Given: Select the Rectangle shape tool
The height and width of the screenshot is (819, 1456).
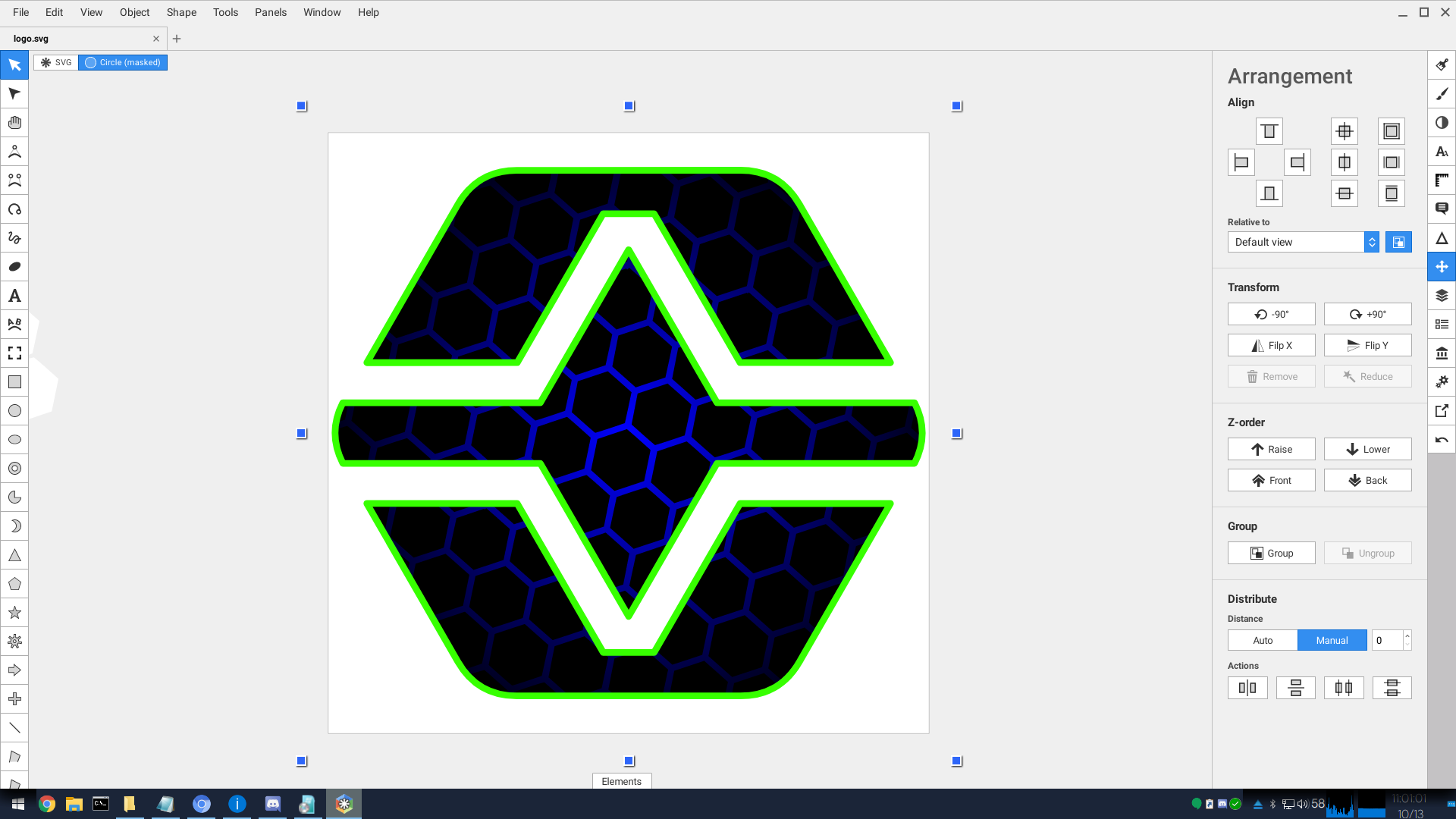Looking at the screenshot, I should tap(14, 382).
